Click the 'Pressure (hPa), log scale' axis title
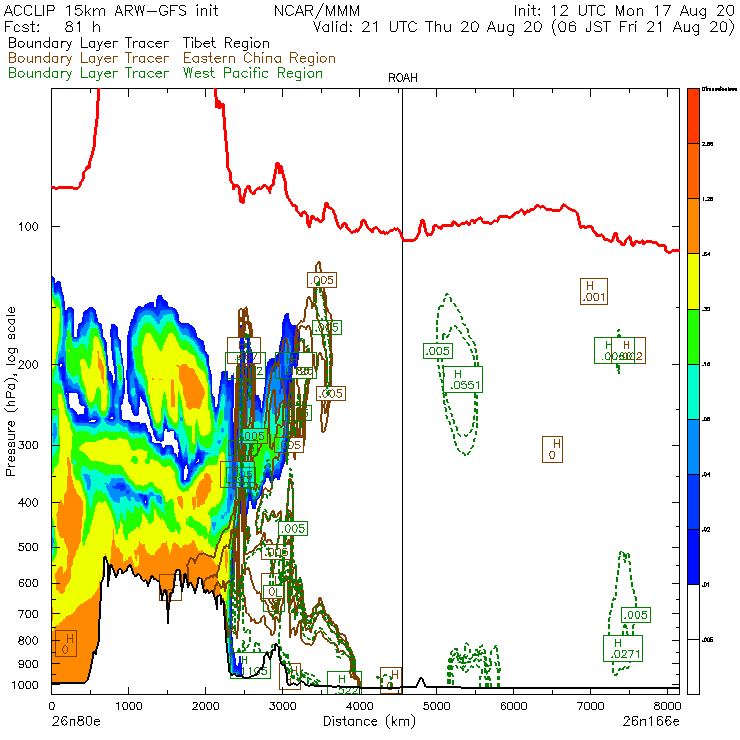The width and height of the screenshot is (740, 740). [x=11, y=392]
